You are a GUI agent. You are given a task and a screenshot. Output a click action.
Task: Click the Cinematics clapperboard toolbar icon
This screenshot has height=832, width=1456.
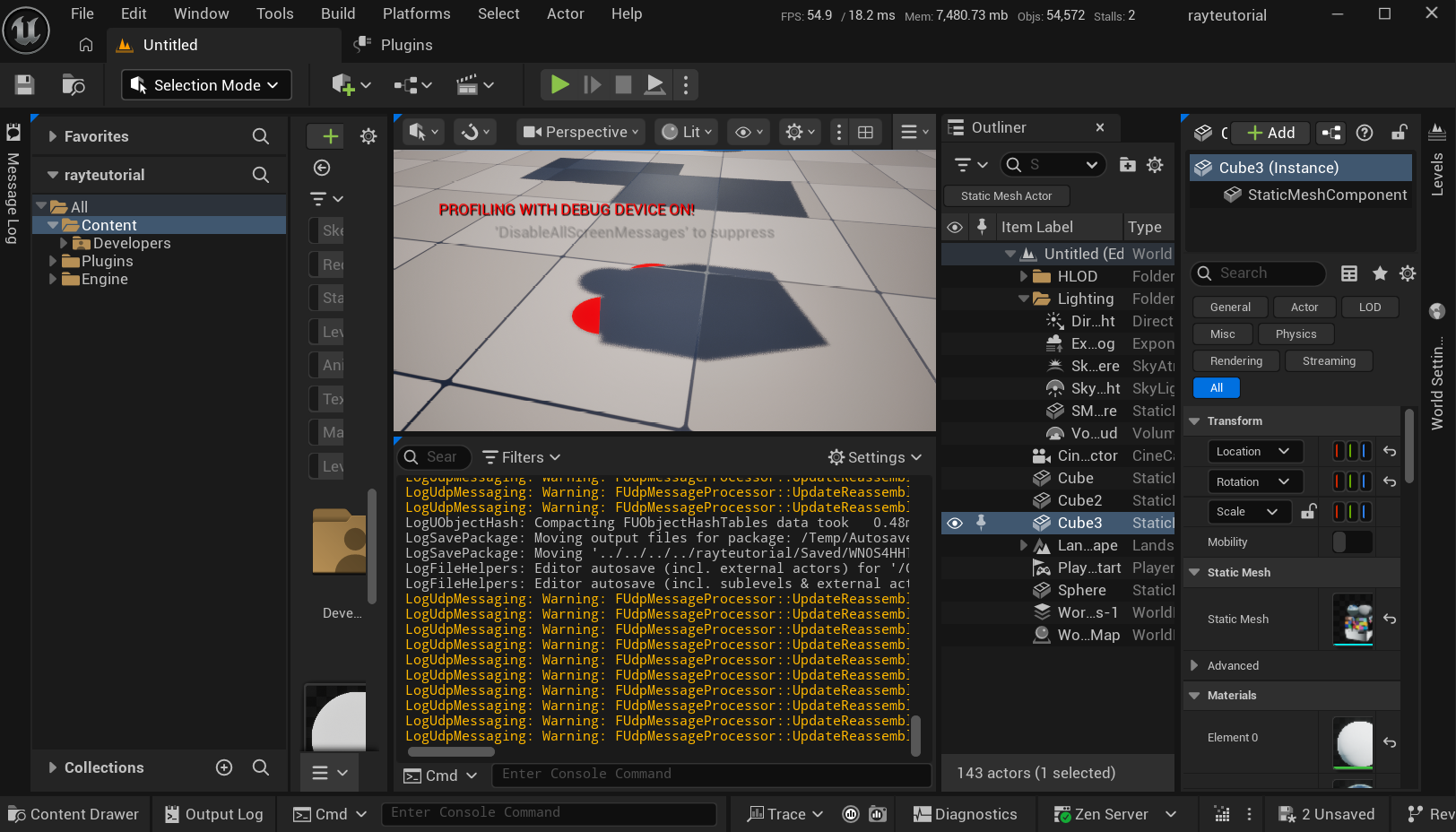pyautogui.click(x=467, y=85)
